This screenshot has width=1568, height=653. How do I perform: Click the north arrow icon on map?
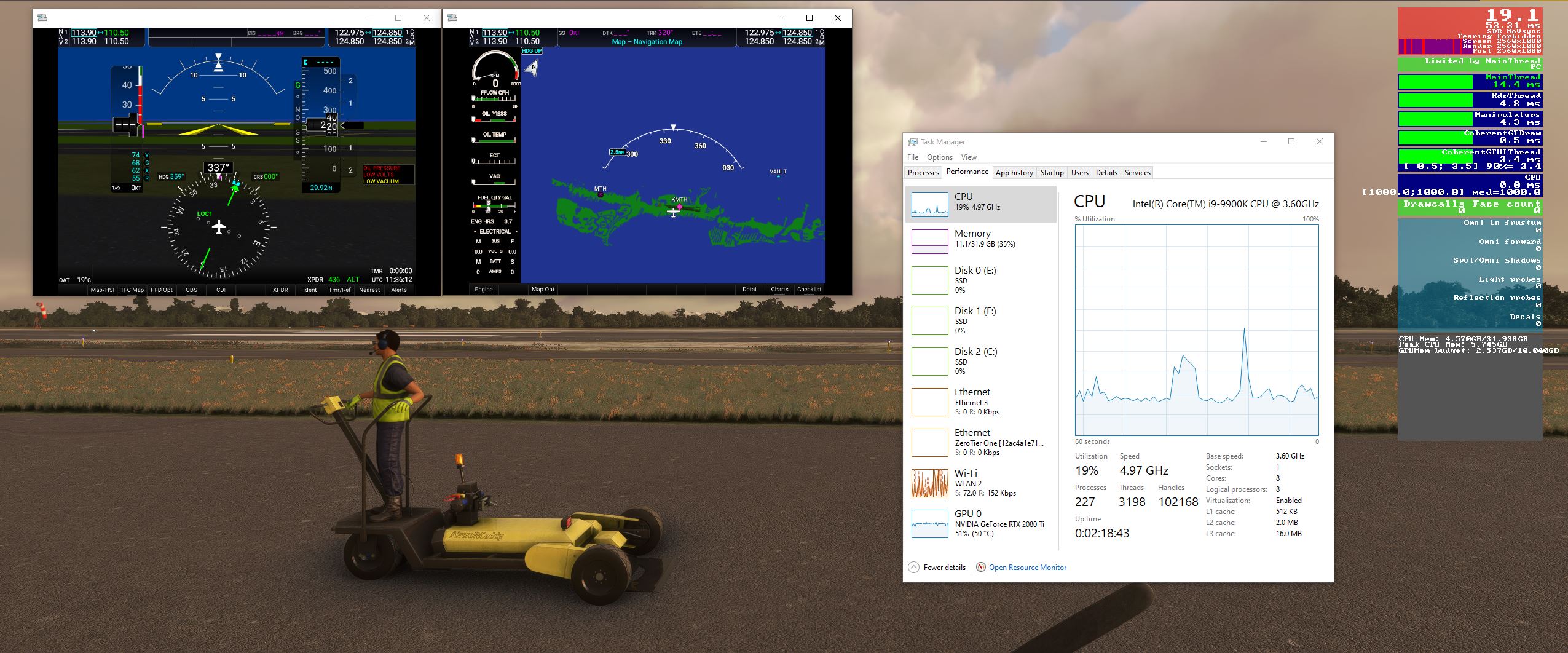(532, 68)
